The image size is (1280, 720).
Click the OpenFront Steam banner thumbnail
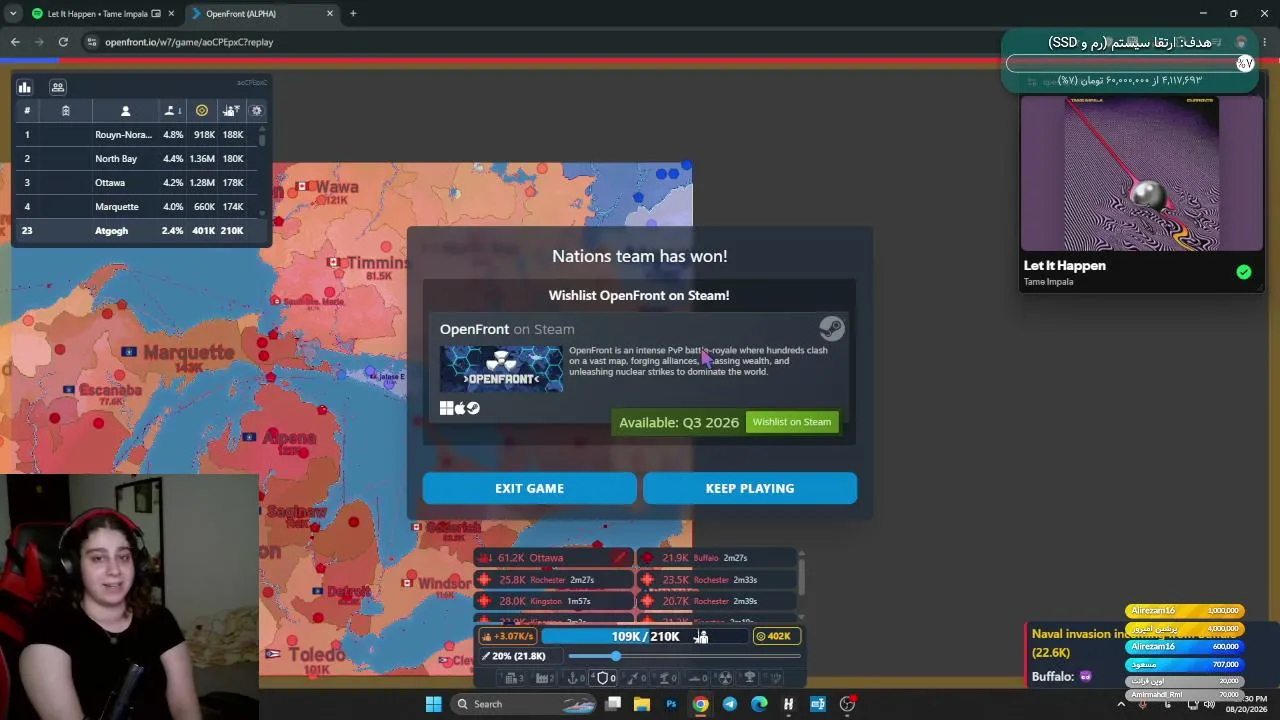pyautogui.click(x=501, y=369)
